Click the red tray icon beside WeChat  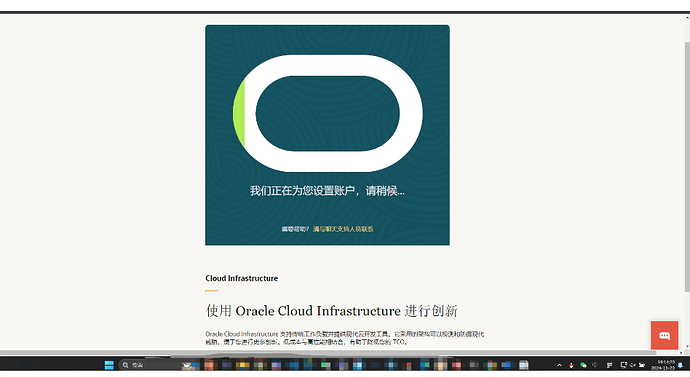[571, 365]
